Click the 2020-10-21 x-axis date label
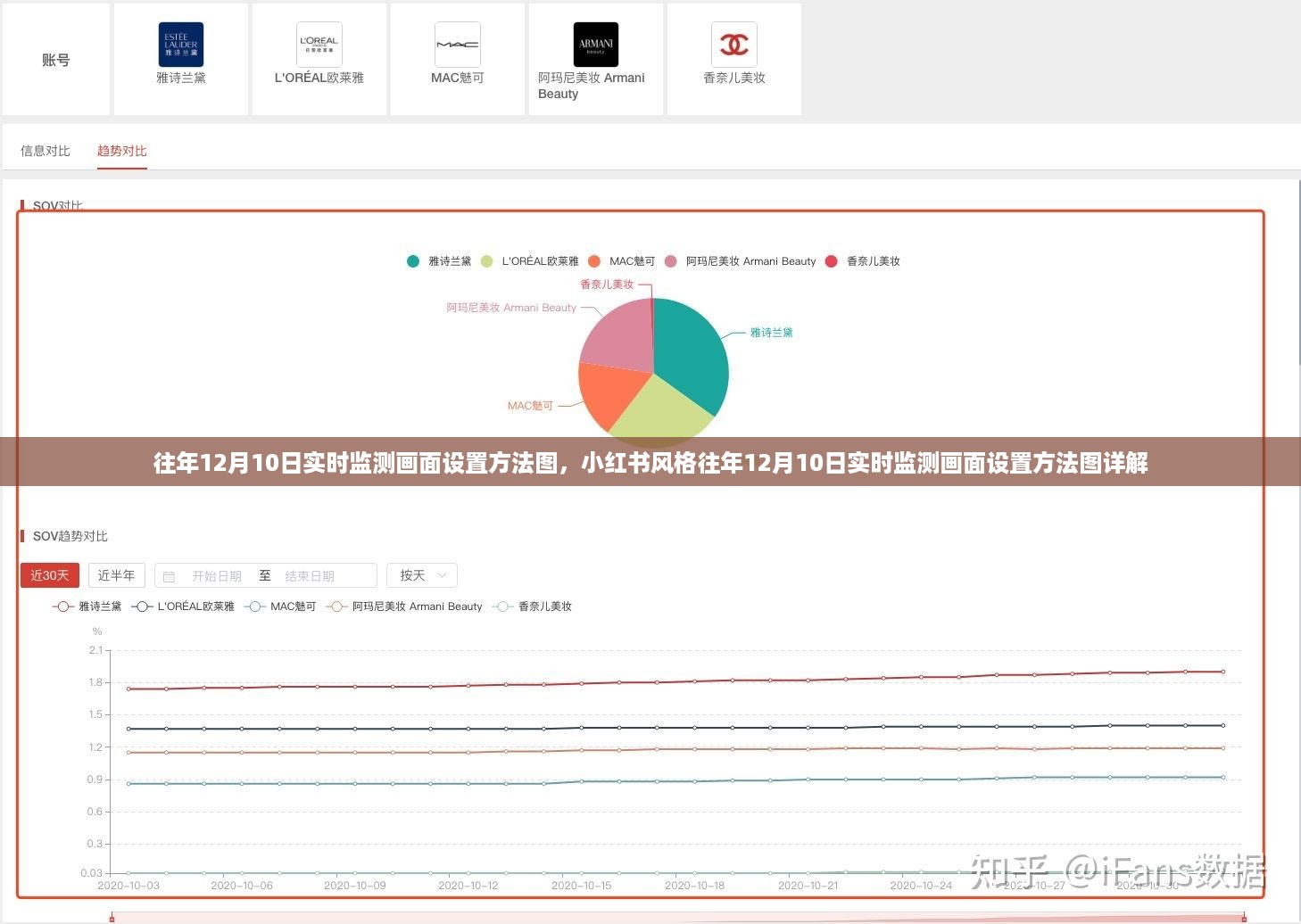Screen dimensions: 1301x924 [x=808, y=886]
